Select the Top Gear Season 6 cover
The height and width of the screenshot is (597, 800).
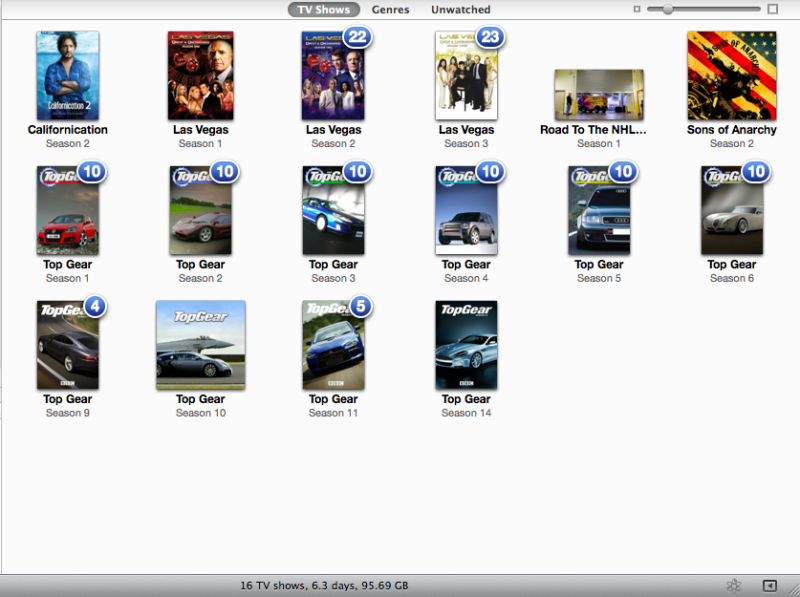pyautogui.click(x=732, y=210)
